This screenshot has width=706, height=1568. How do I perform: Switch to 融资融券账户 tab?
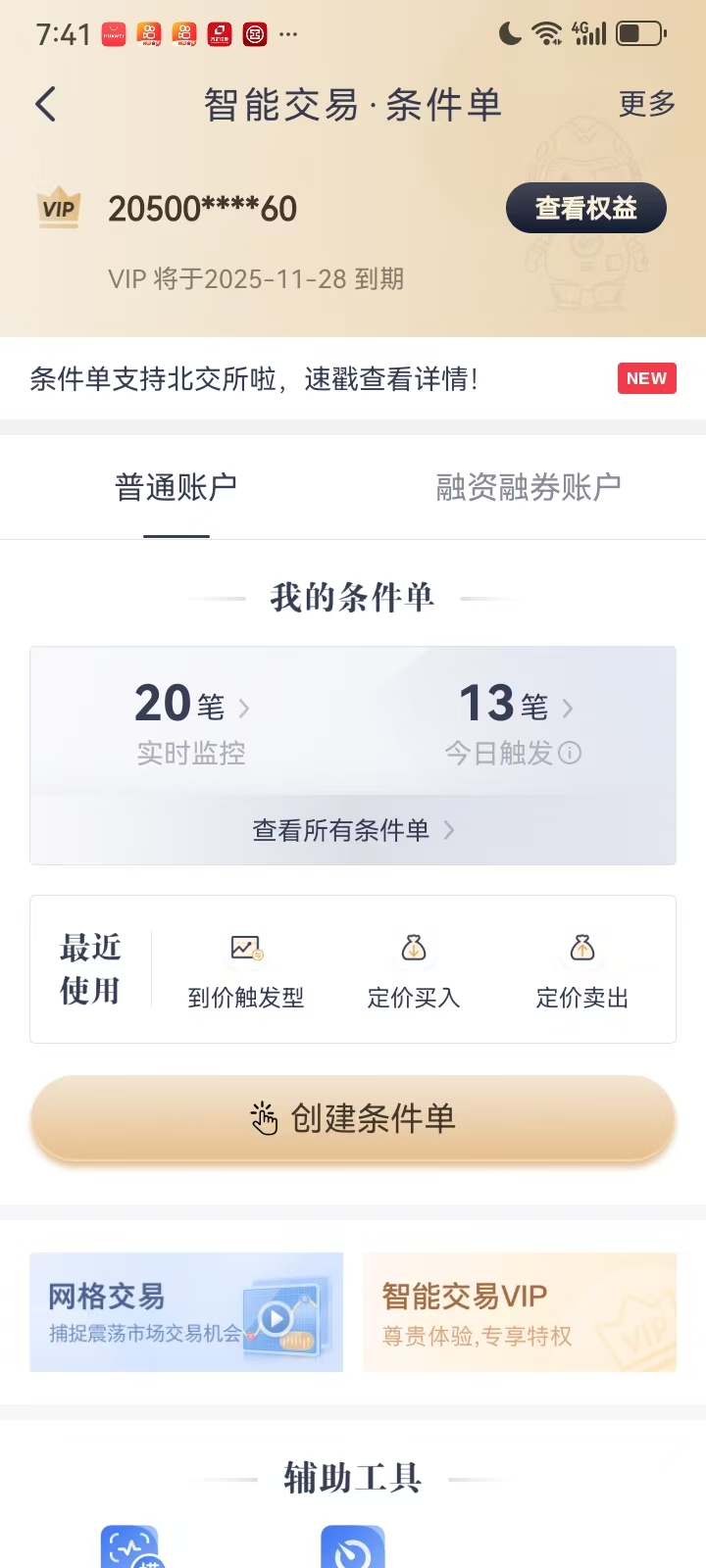(529, 487)
